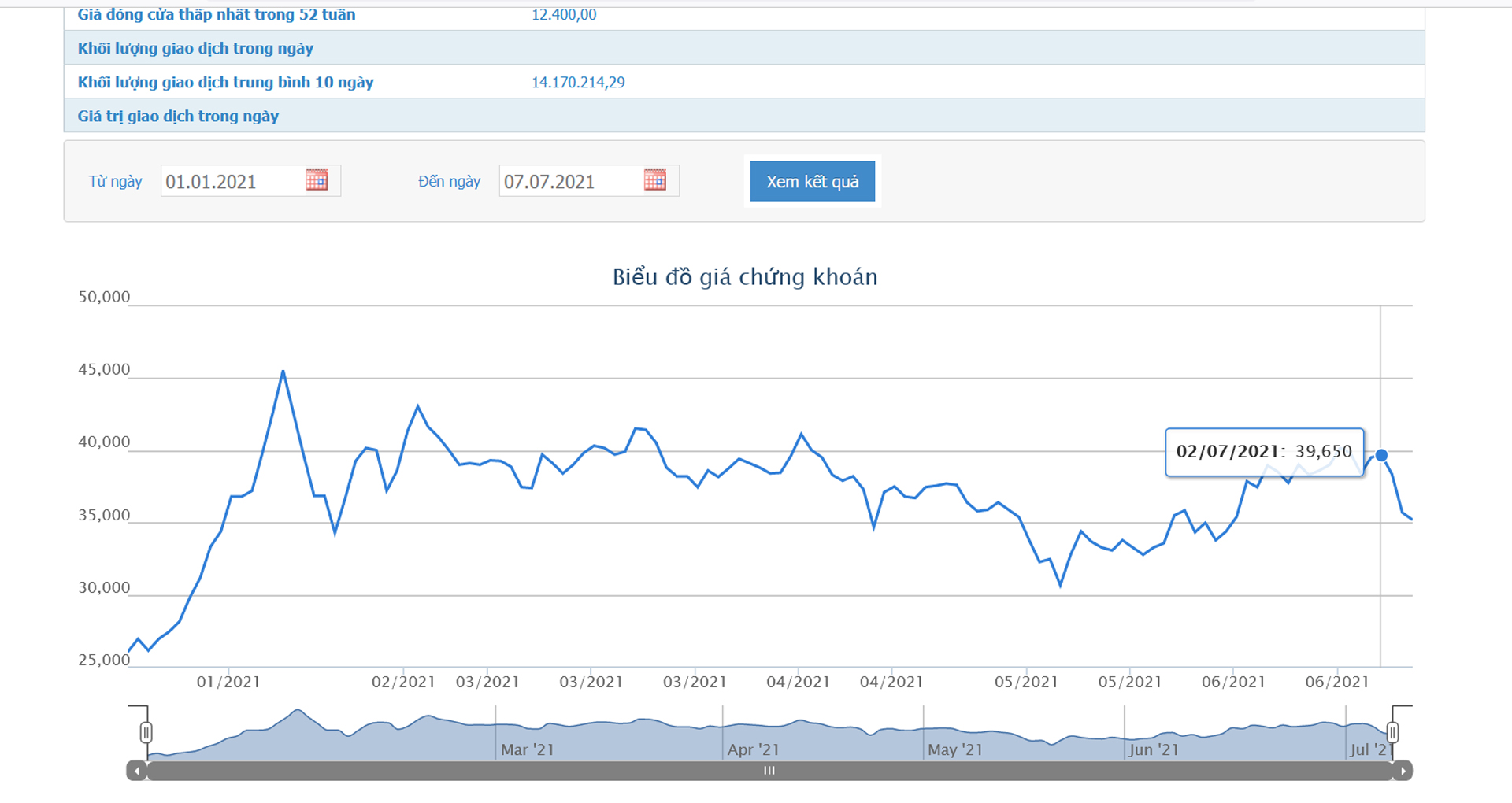
Task: Click the 14.170.214,29 average volume value
Action: click(578, 82)
